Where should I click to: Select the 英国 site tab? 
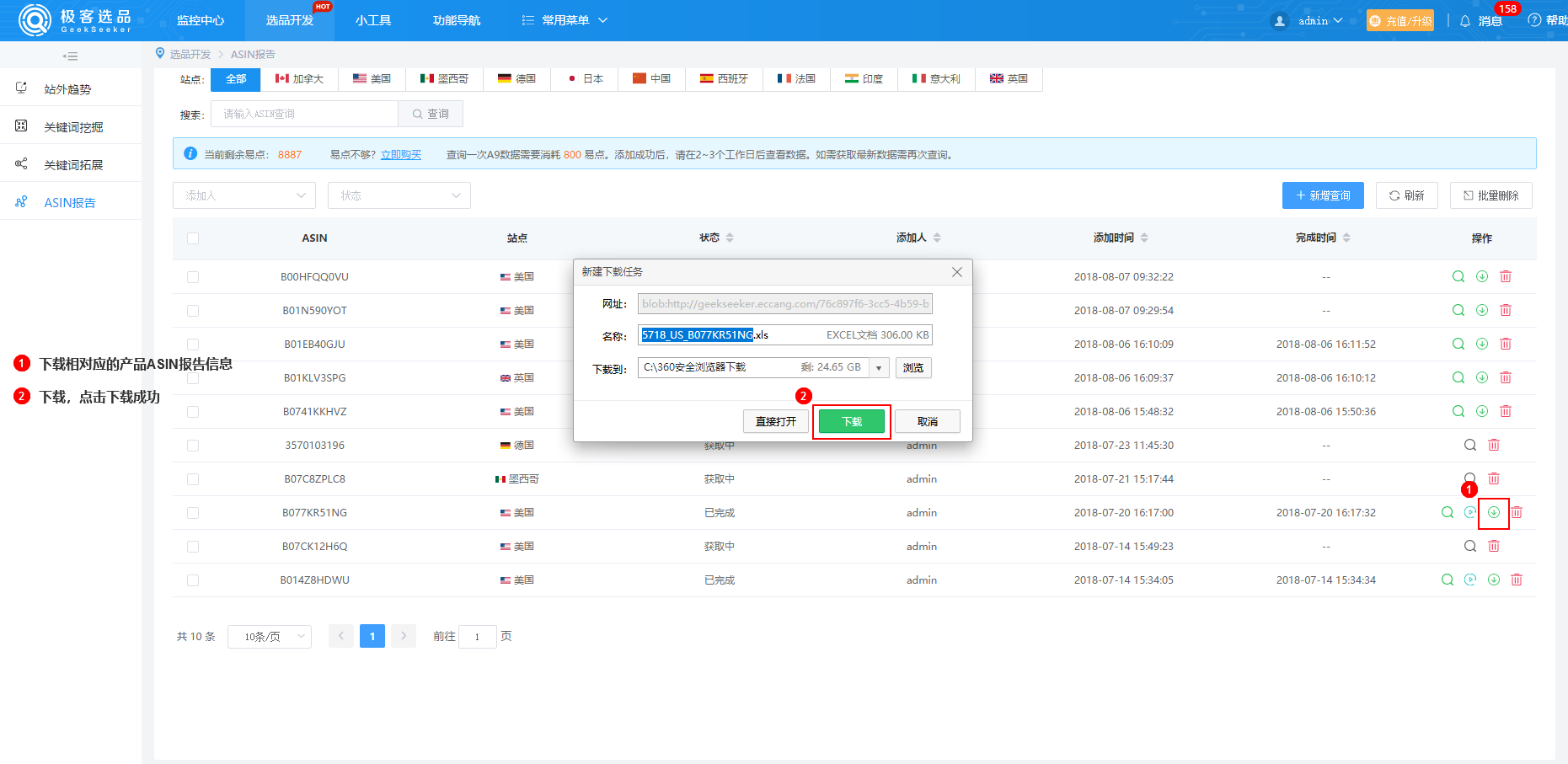[1009, 79]
